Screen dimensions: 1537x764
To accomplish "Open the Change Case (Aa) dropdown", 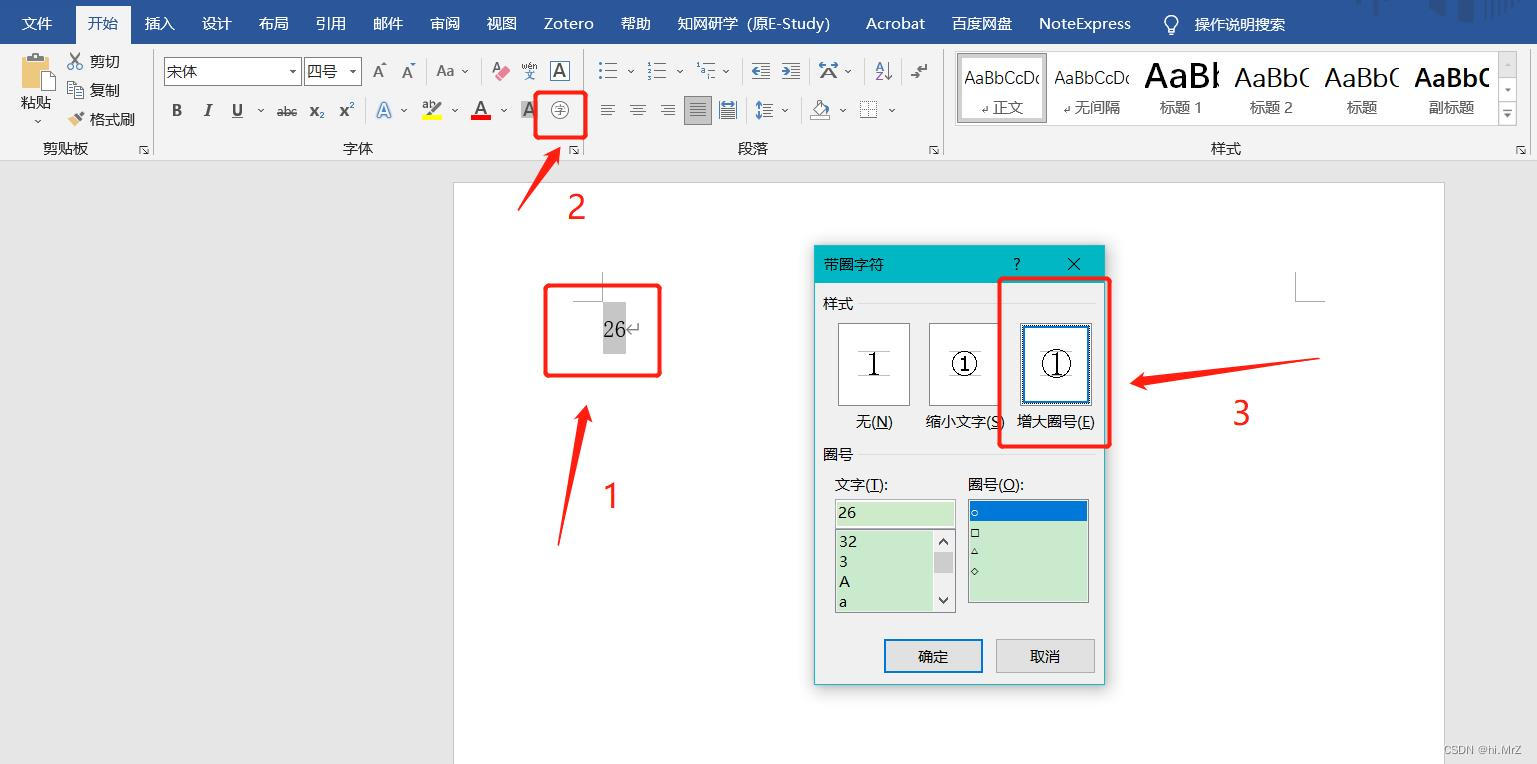I will (452, 71).
